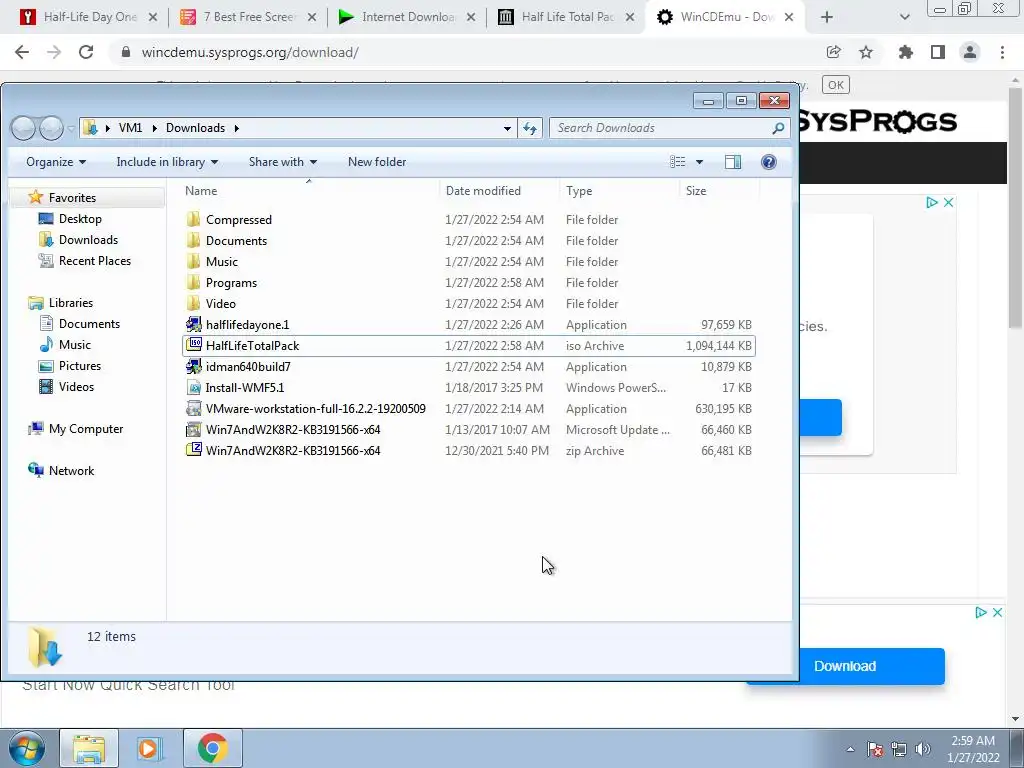The height and width of the screenshot is (768, 1024).
Task: Select the HalfLifeTotalPack iso file icon
Action: [x=194, y=345]
